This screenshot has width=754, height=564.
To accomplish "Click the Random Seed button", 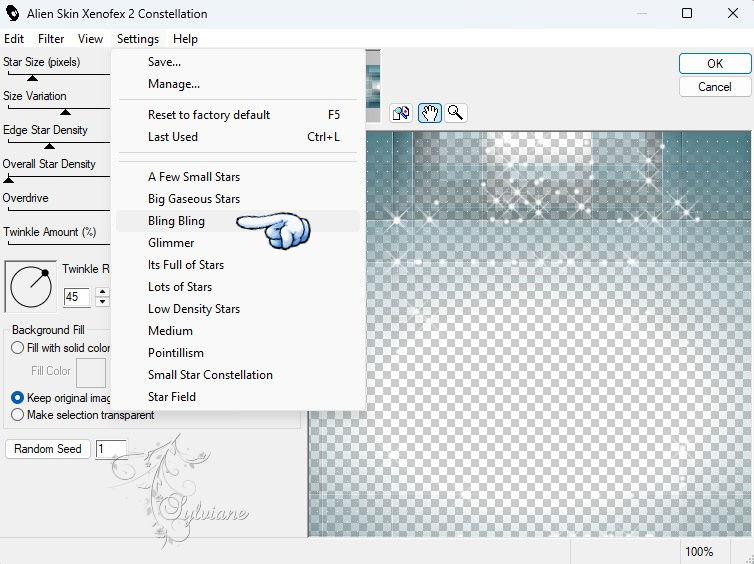I will coord(48,449).
